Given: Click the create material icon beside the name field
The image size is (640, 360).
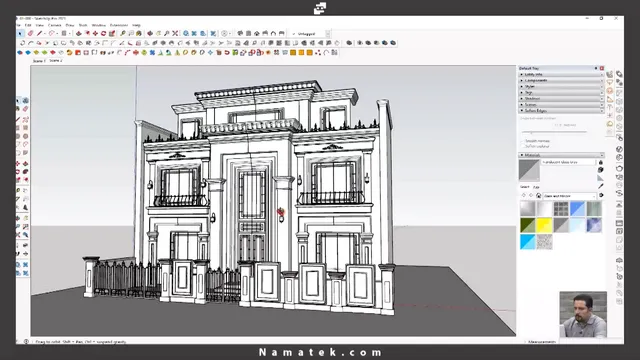Looking at the screenshot, I should coord(600,169).
